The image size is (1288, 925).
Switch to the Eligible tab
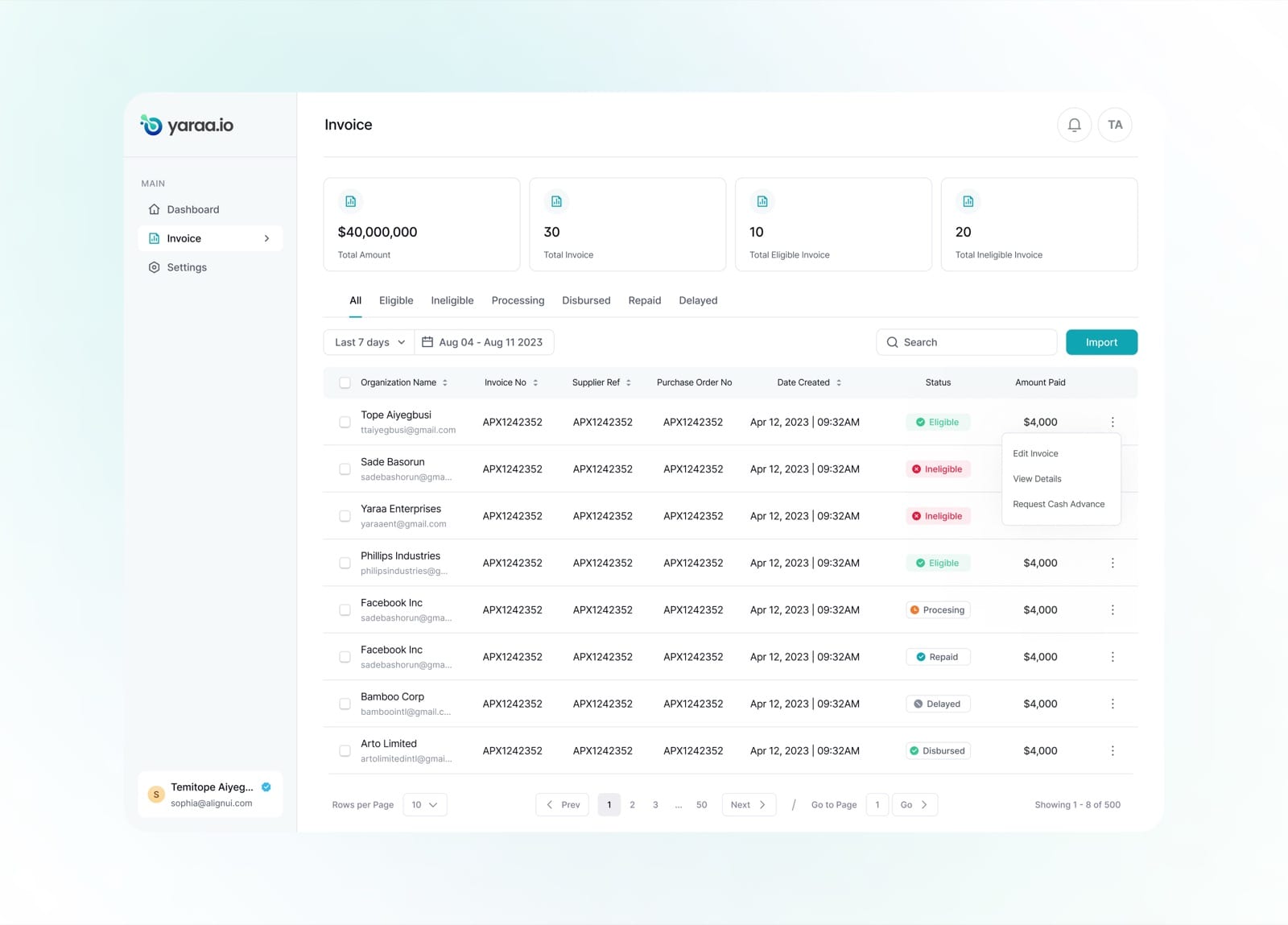click(396, 300)
